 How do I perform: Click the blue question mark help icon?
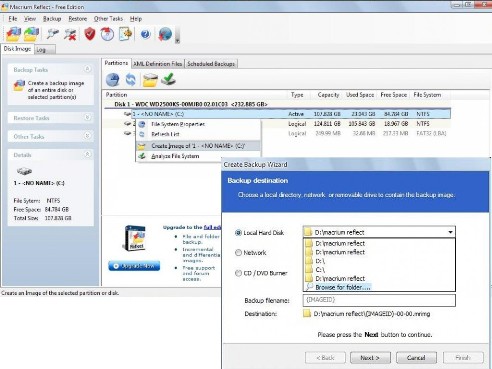145,34
